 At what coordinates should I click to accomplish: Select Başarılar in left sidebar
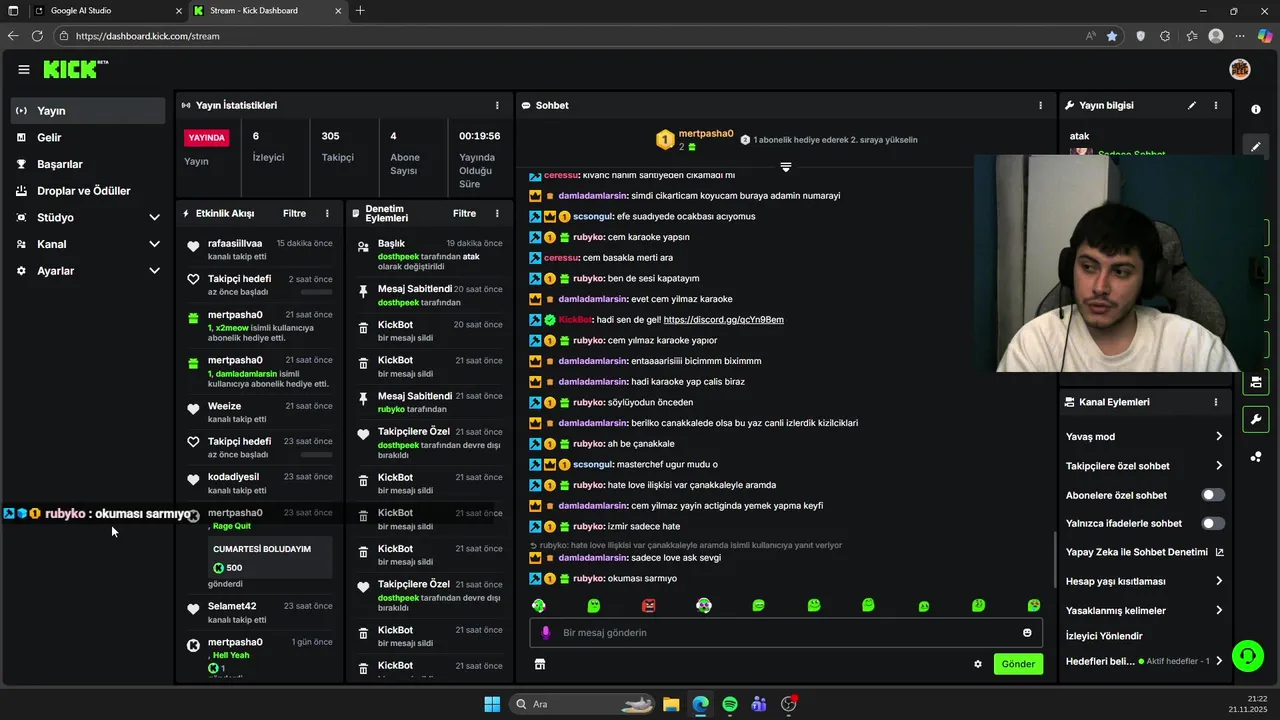click(x=88, y=164)
